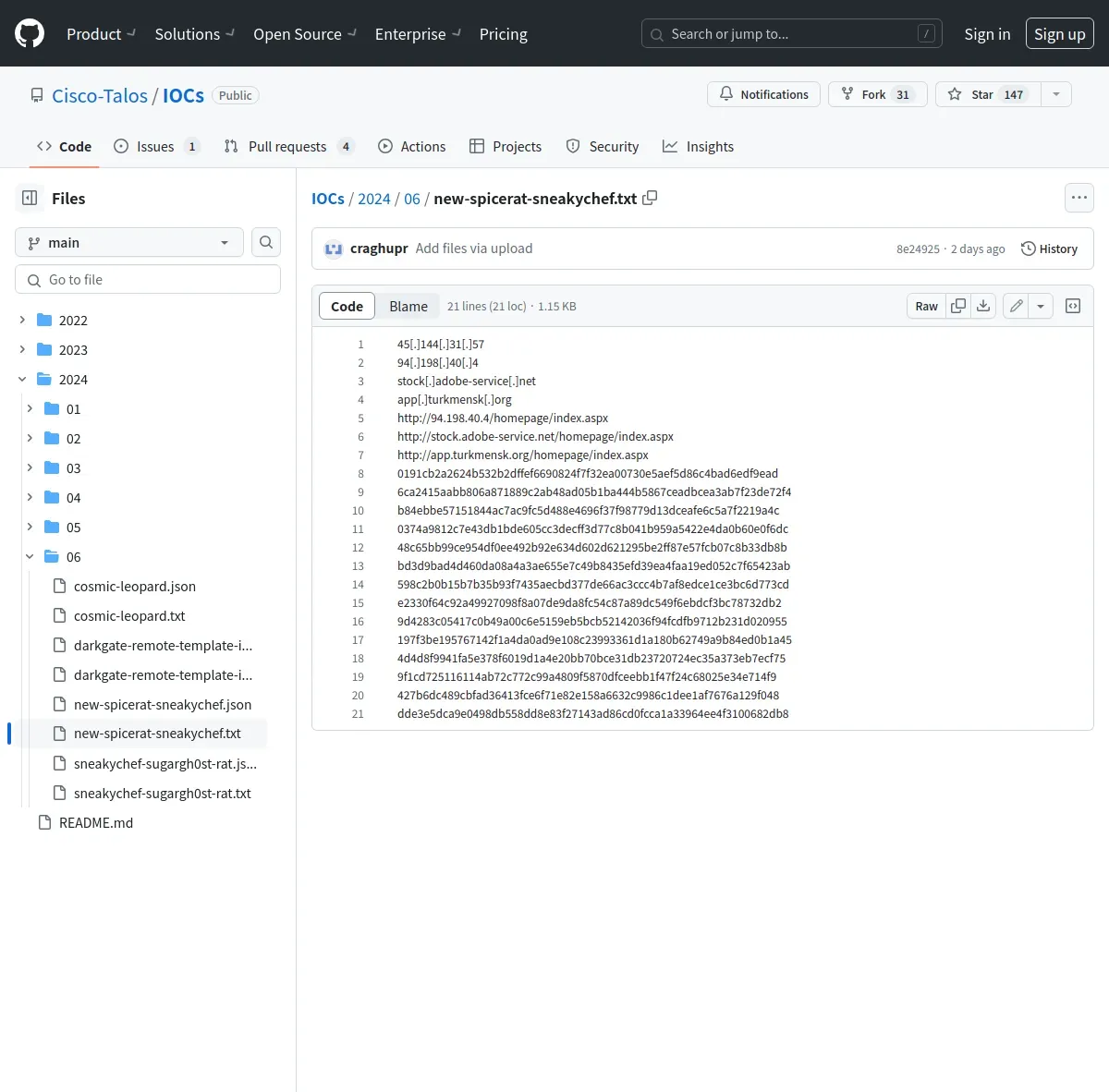This screenshot has width=1109, height=1092.
Task: Open the first darkgate-remote-template file
Action: [x=163, y=645]
